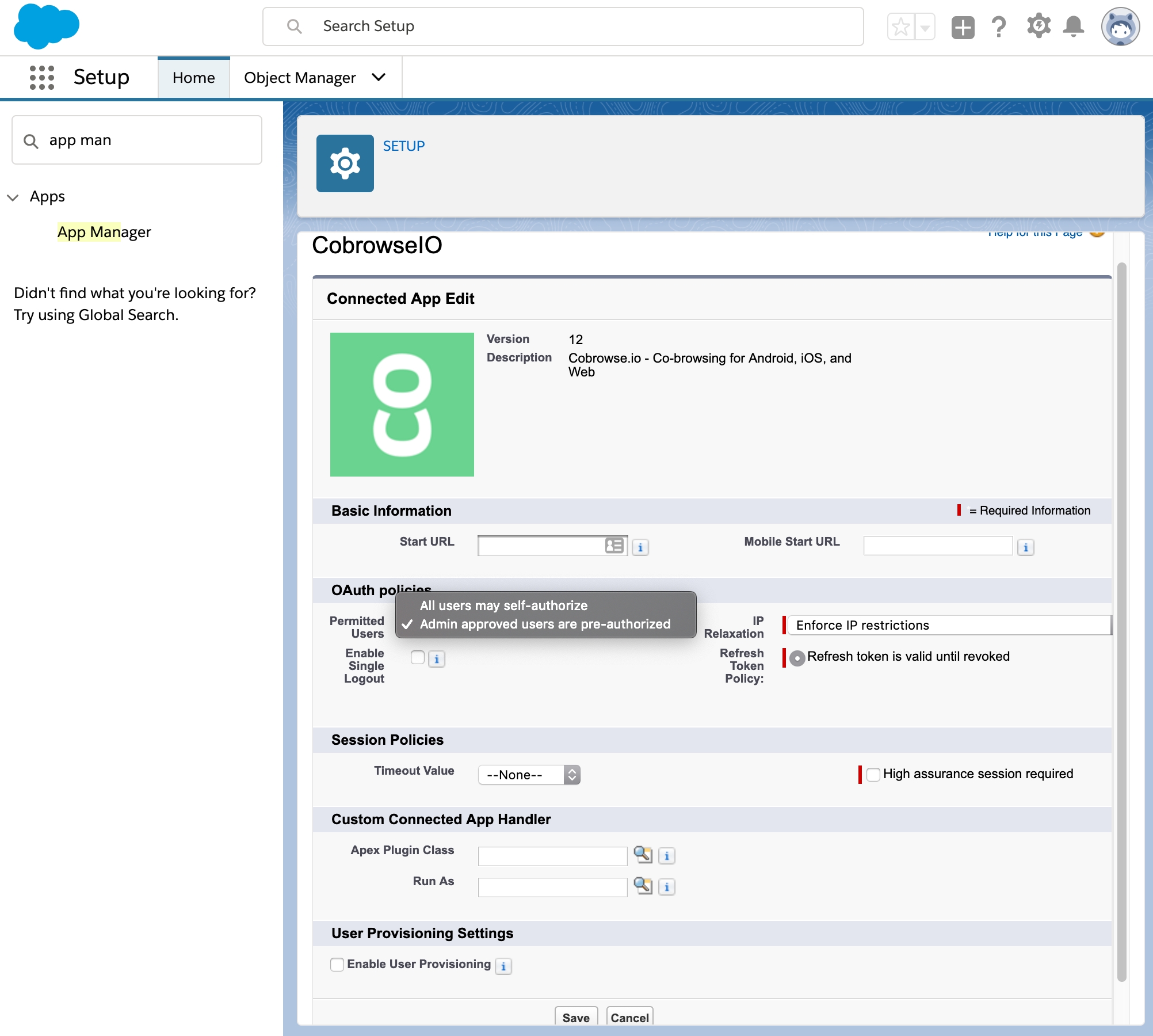
Task: Open the Timeout Value dropdown
Action: (529, 775)
